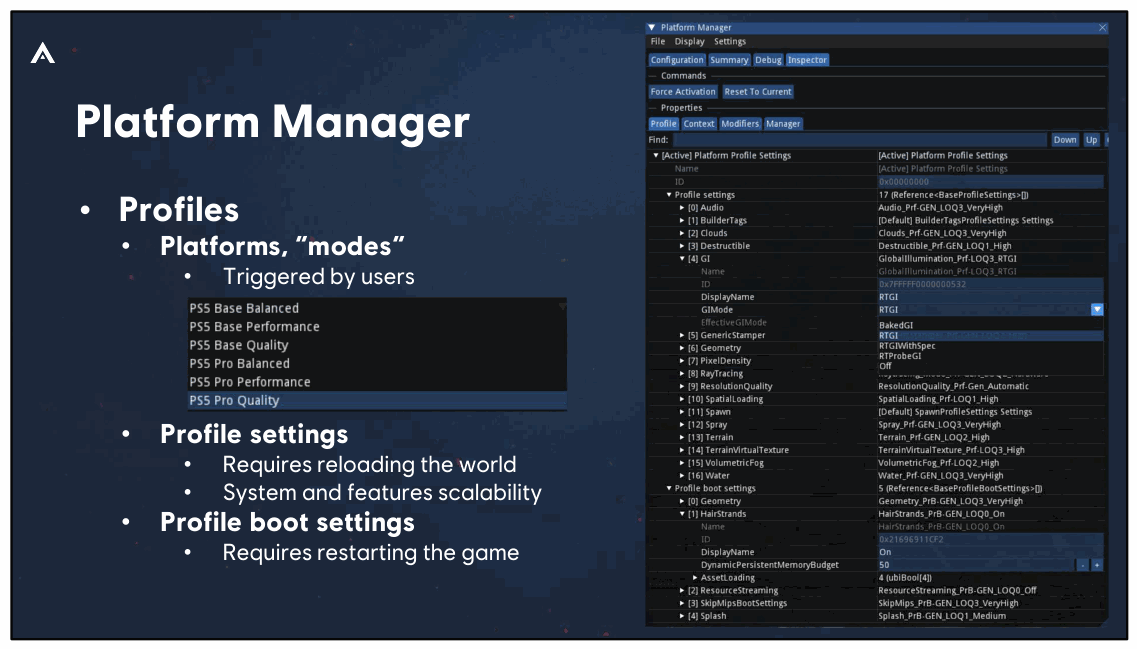Click the Down search button
This screenshot has width=1137, height=649.
(1064, 140)
